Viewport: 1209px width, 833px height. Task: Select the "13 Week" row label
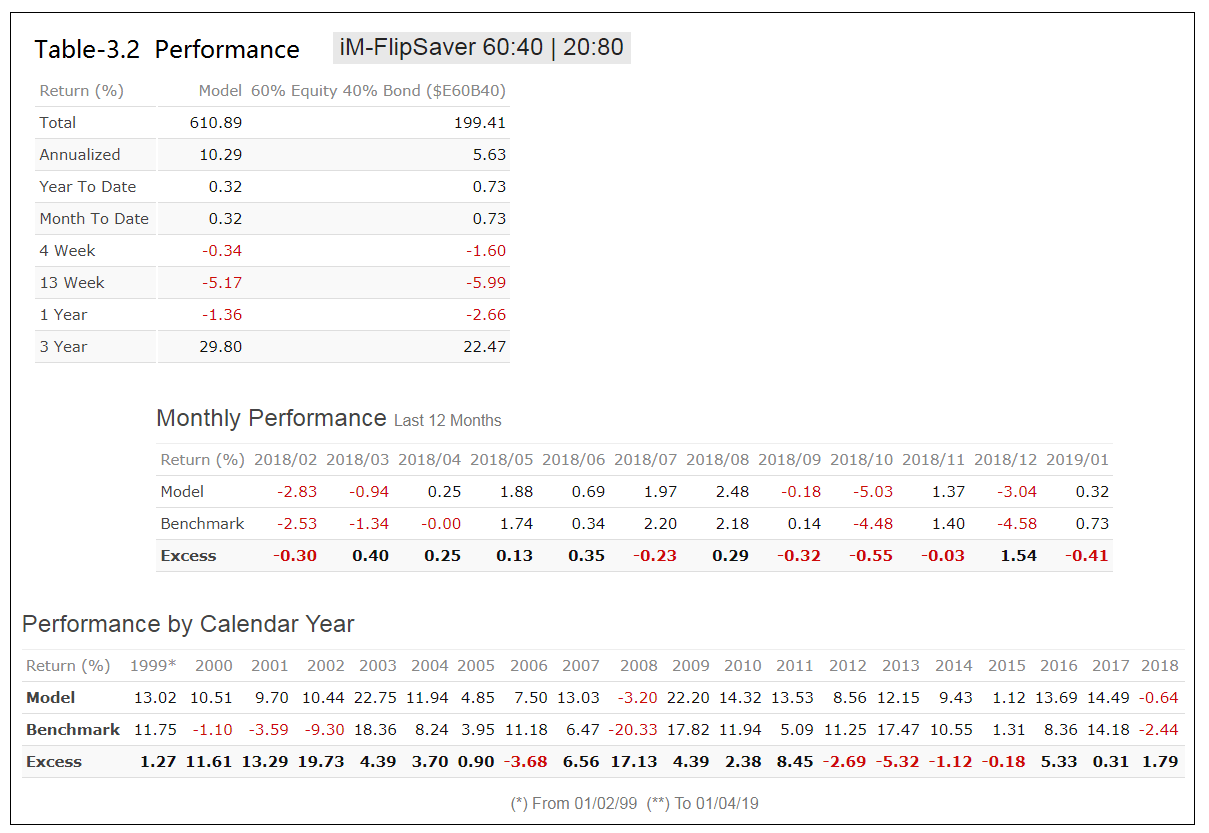(x=72, y=283)
